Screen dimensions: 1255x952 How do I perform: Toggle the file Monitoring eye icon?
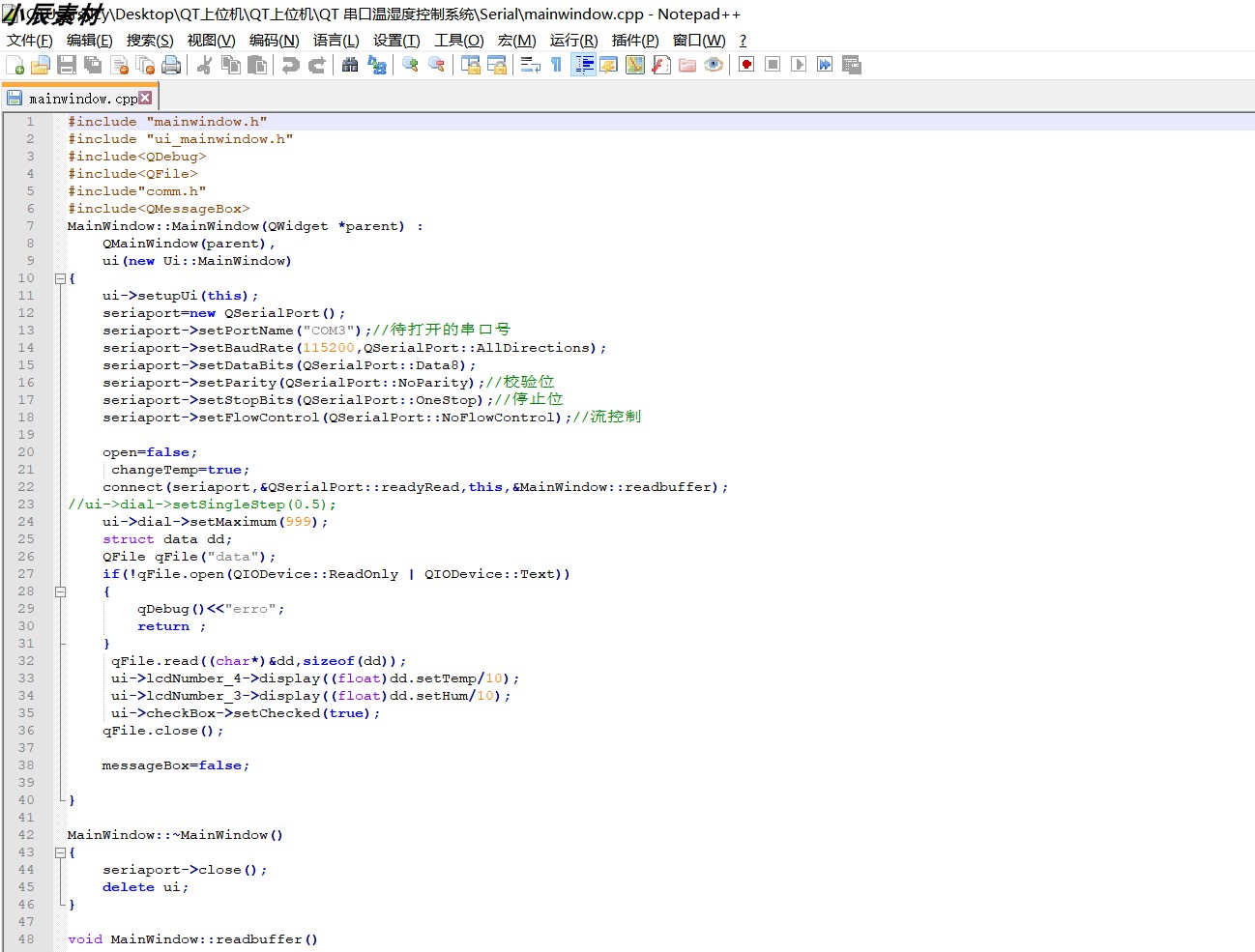click(714, 65)
